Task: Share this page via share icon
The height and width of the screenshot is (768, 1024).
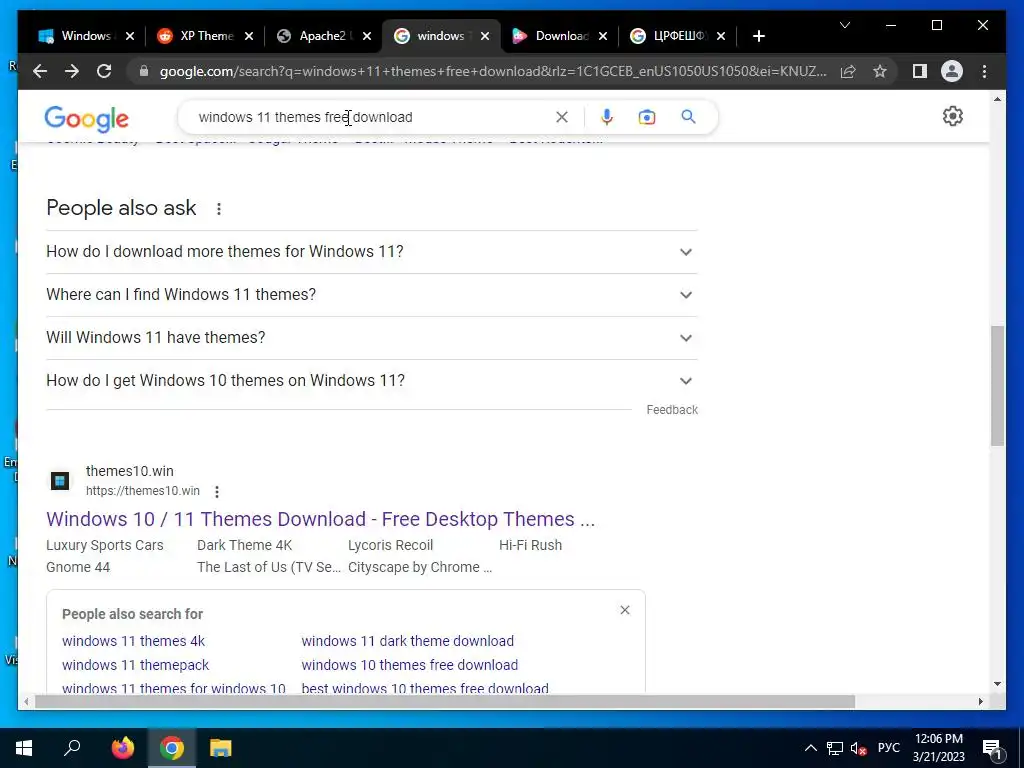Action: tap(848, 71)
